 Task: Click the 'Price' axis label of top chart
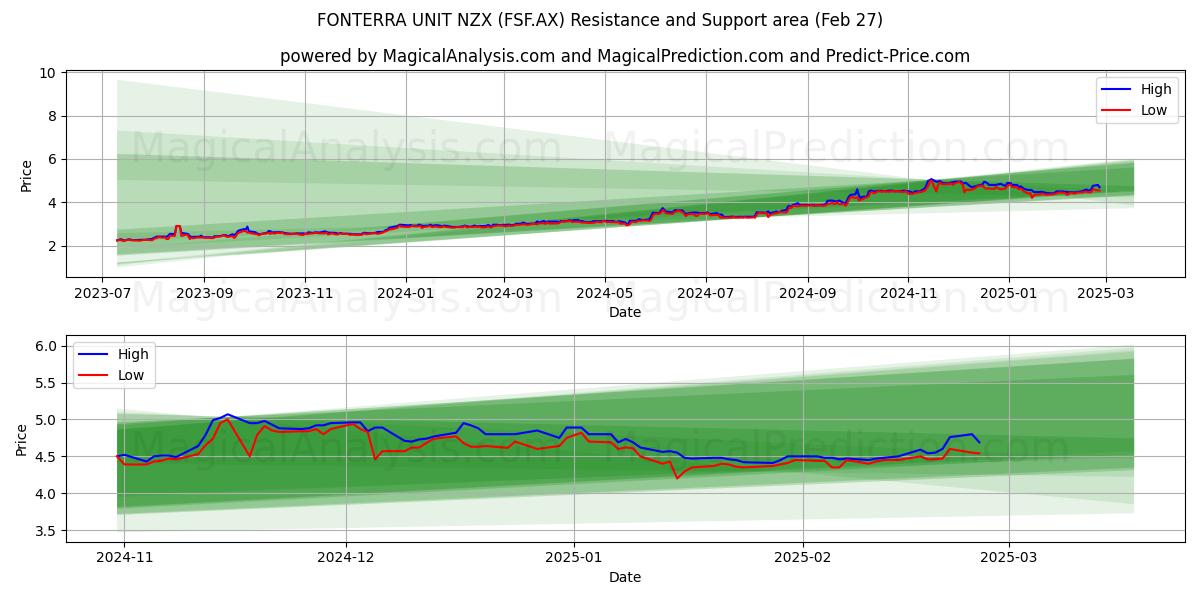click(x=26, y=174)
